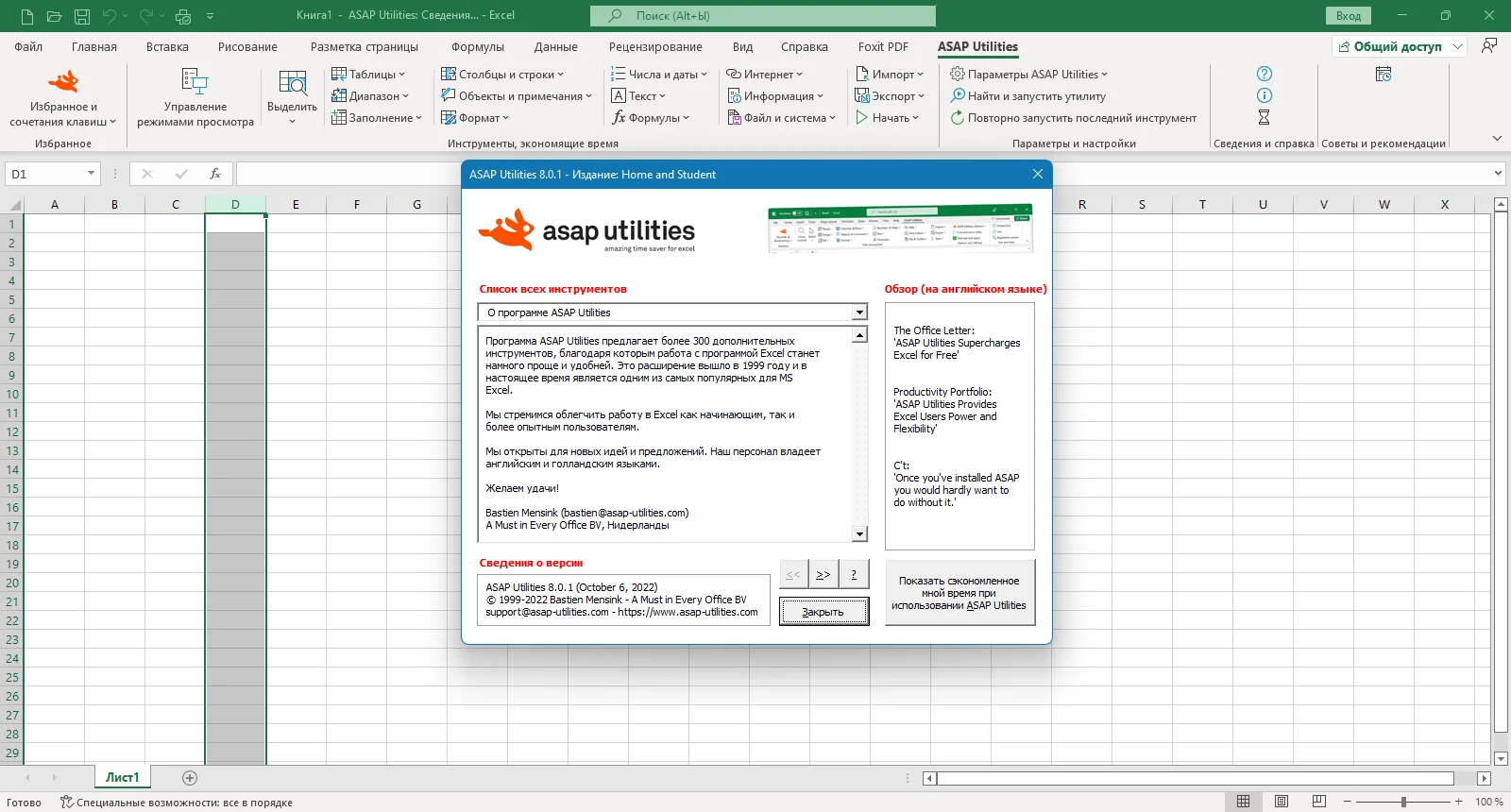The image size is (1511, 812).
Task: Click the zoom slider in status bar
Action: tap(1403, 802)
